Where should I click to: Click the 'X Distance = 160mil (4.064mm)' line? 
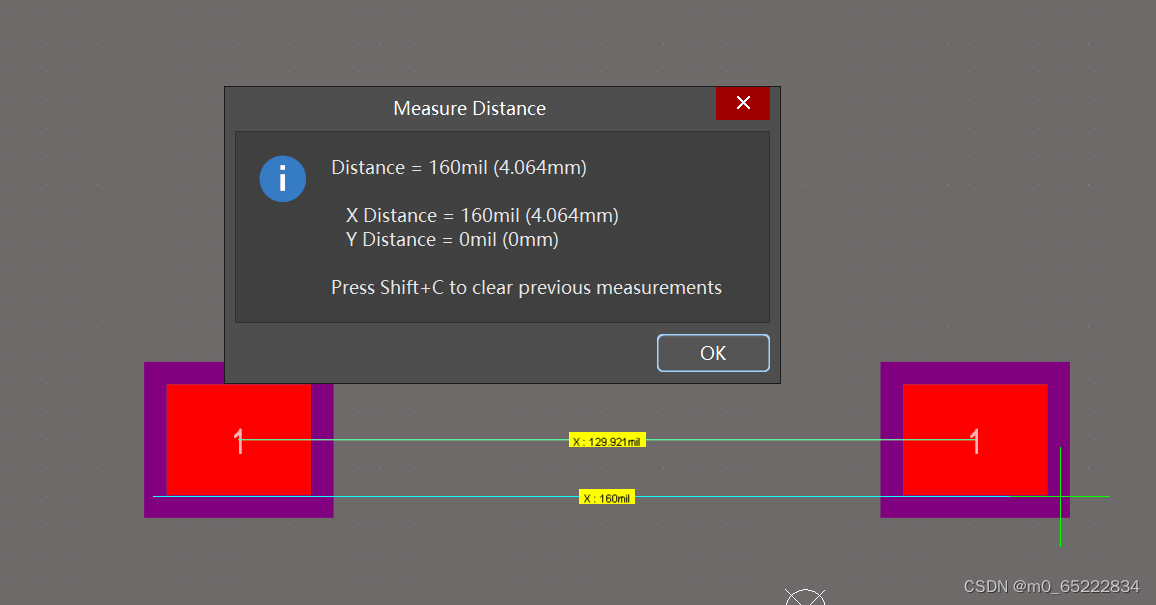click(x=481, y=215)
